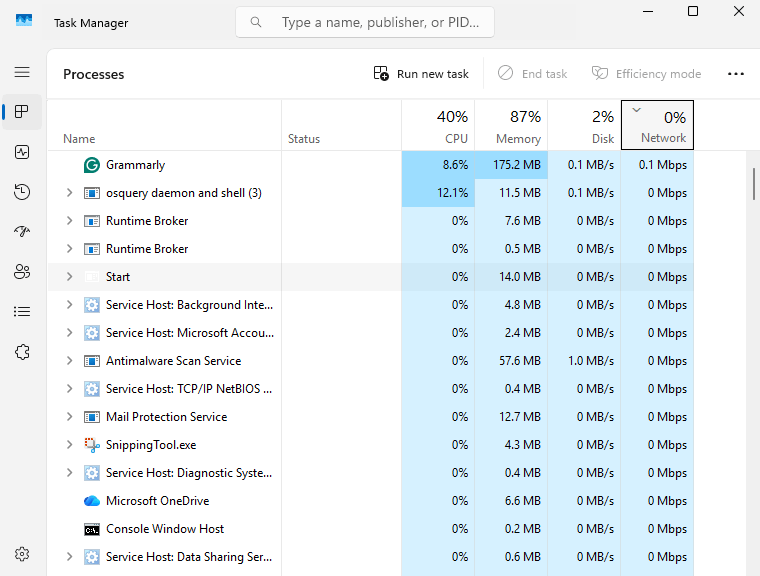
Task: Open Task Manager settings gear
Action: click(x=22, y=554)
